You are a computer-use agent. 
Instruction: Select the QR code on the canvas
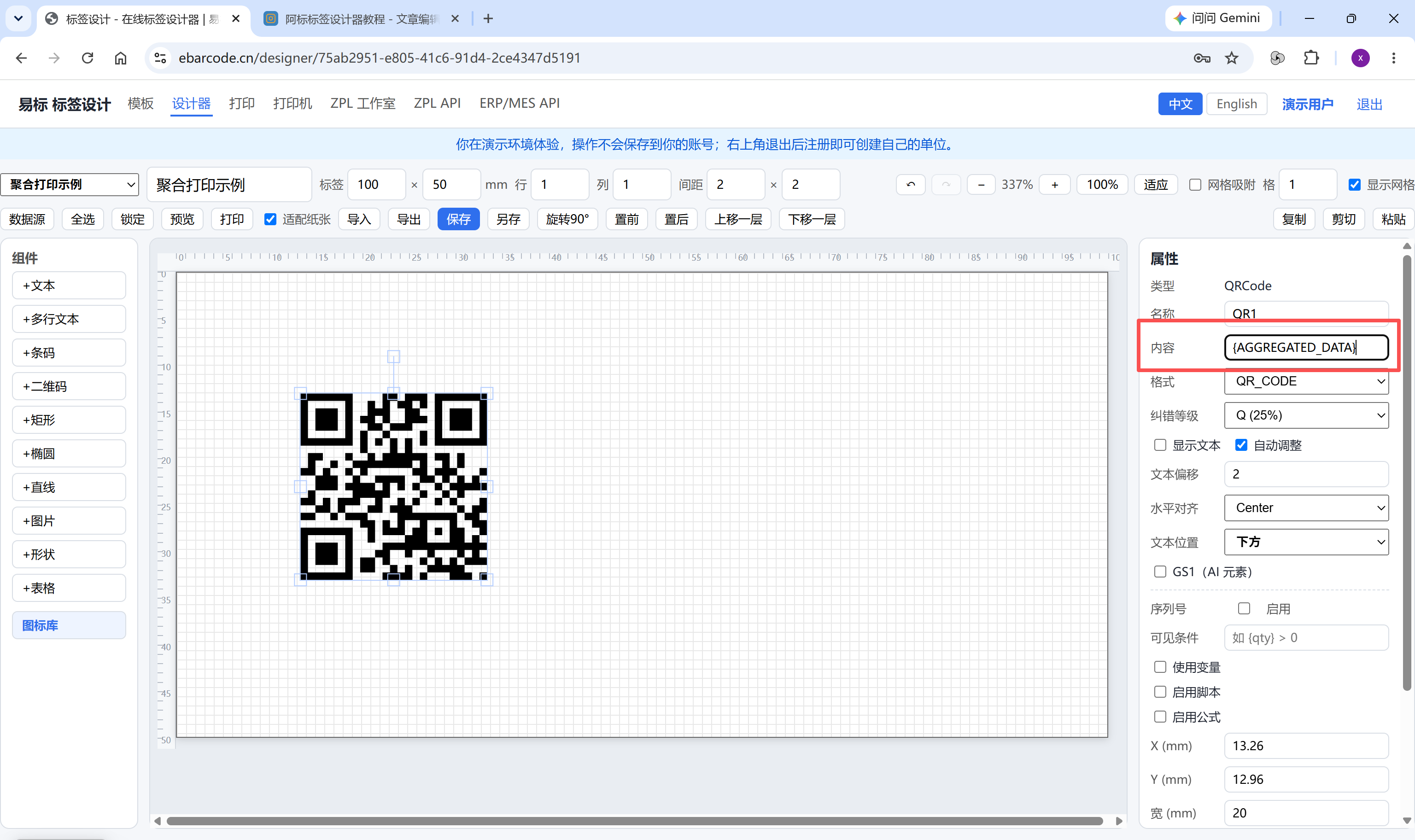pos(393,486)
